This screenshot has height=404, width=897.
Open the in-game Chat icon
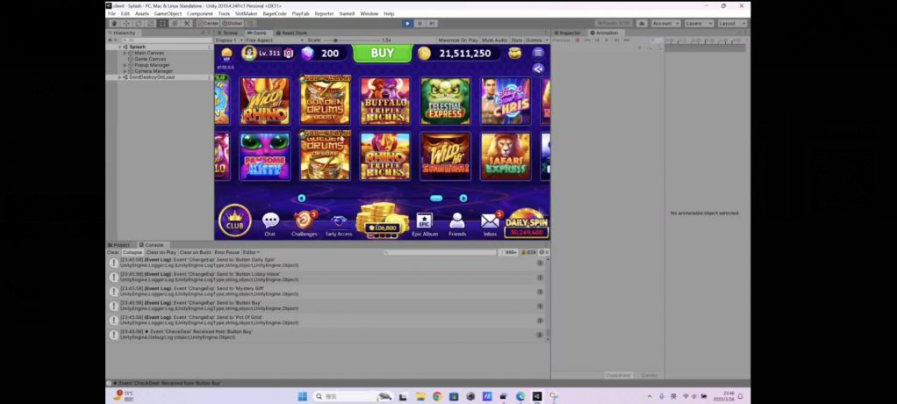point(270,221)
